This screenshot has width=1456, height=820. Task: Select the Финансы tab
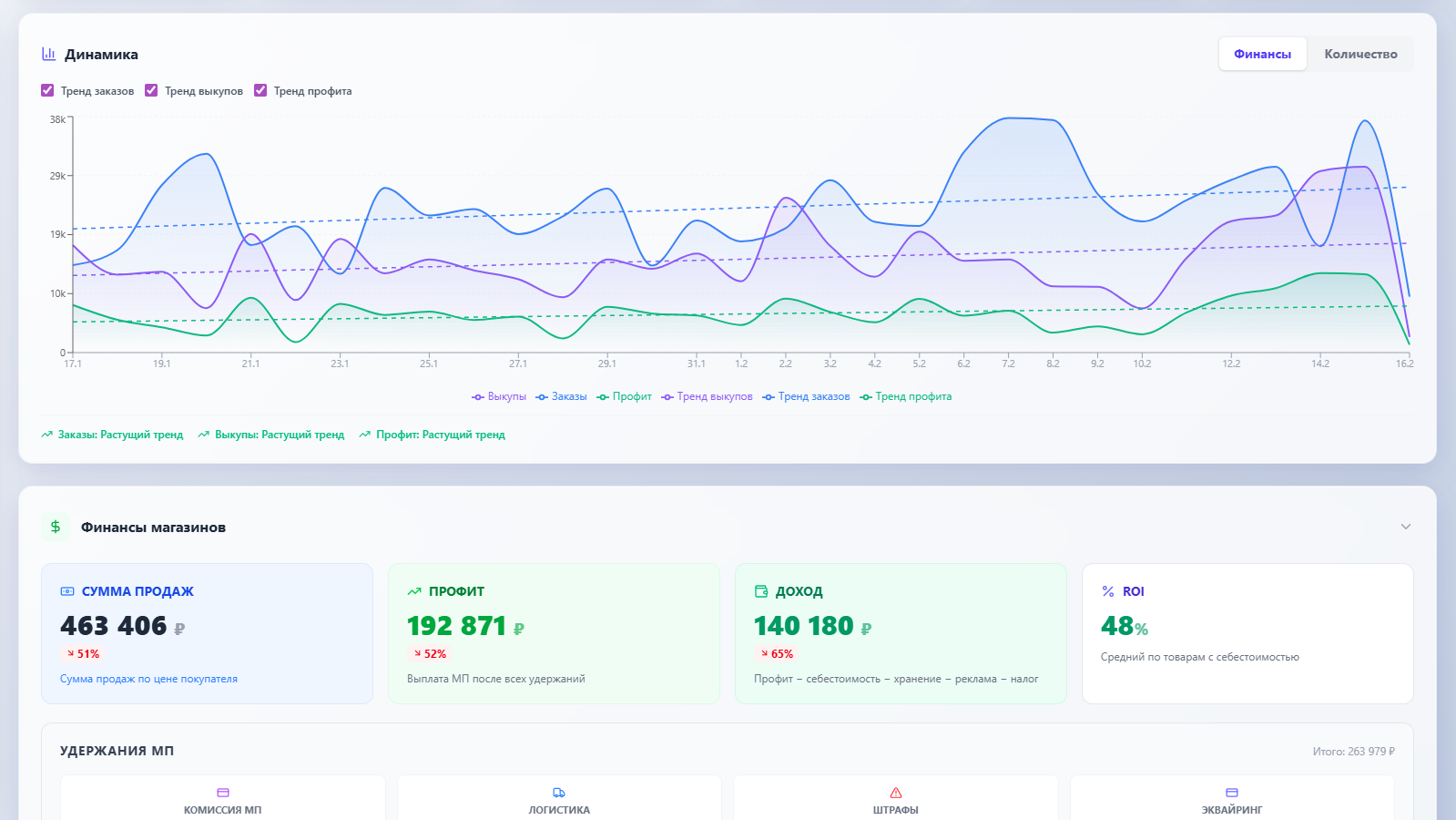[x=1262, y=54]
